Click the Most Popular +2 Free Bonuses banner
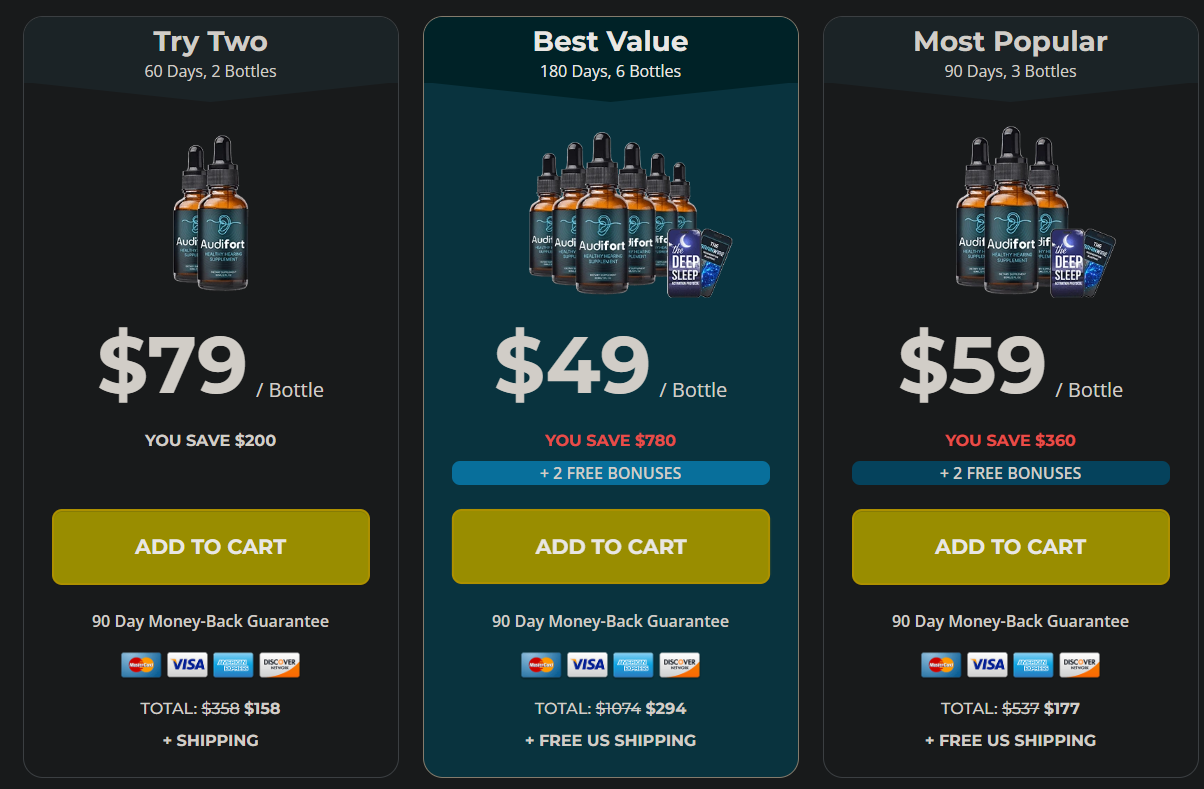The image size is (1204, 789). [x=1011, y=473]
